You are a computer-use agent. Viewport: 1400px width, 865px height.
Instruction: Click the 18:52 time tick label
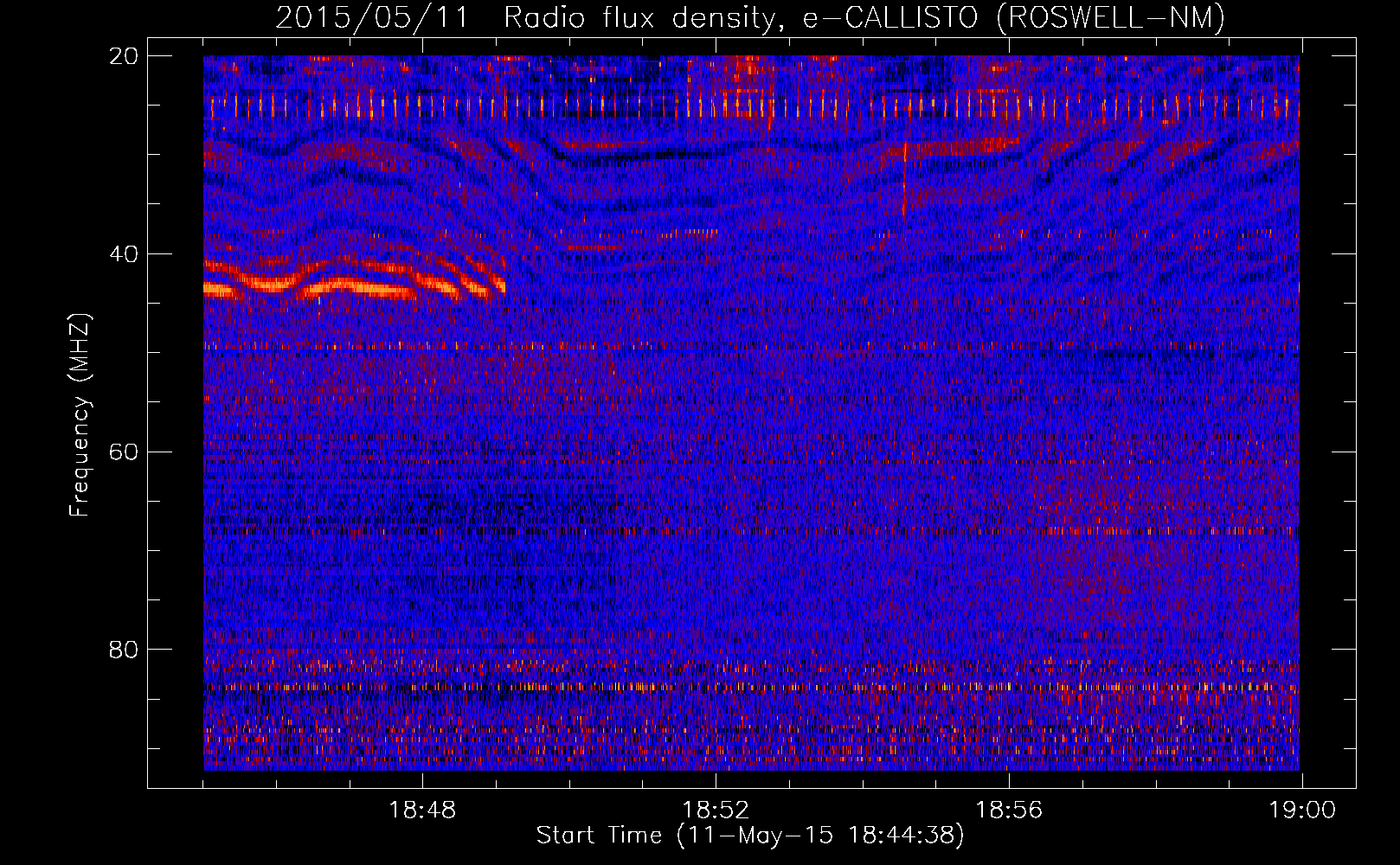[715, 811]
